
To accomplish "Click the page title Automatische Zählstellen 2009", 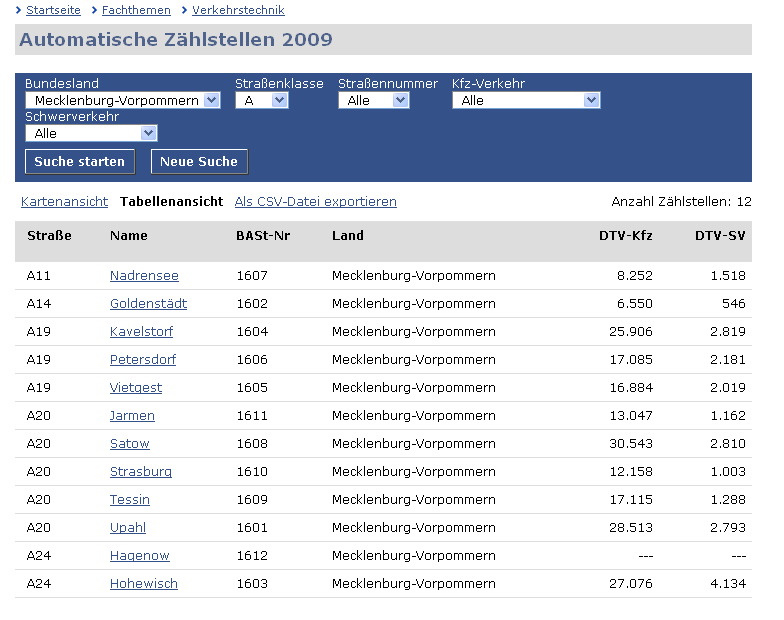I will [x=176, y=40].
